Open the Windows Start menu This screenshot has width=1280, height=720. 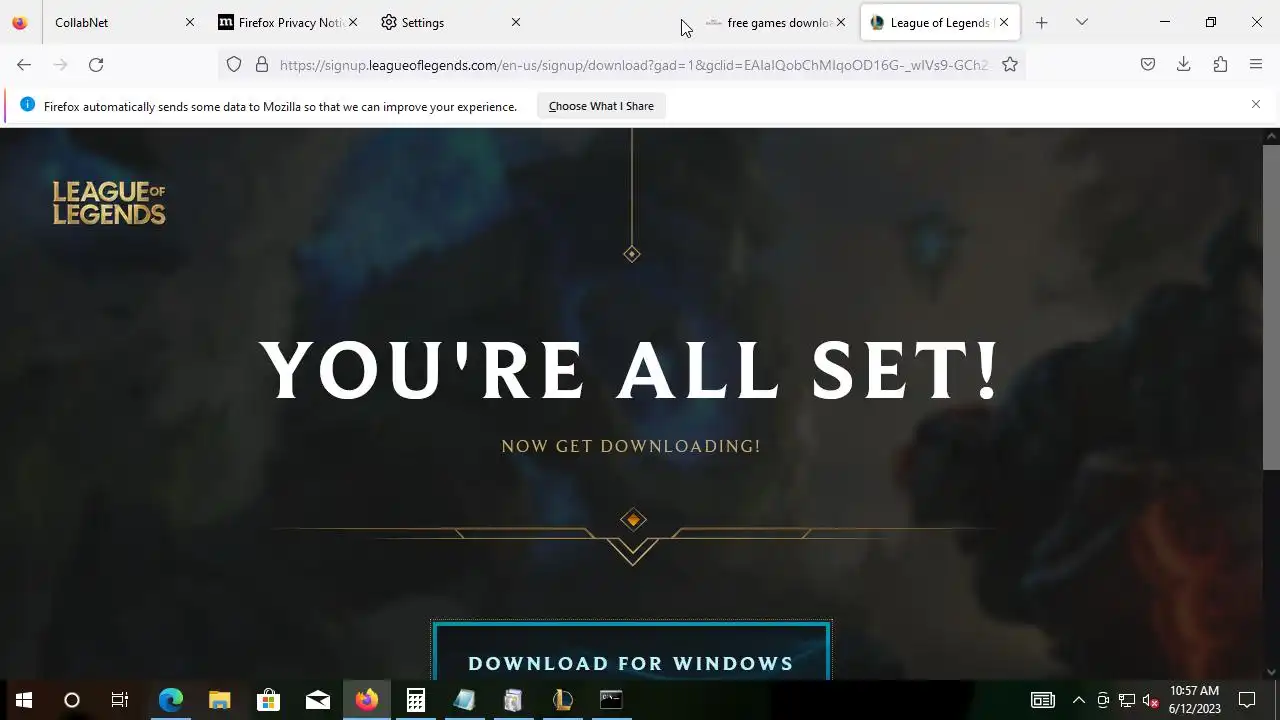(x=24, y=700)
